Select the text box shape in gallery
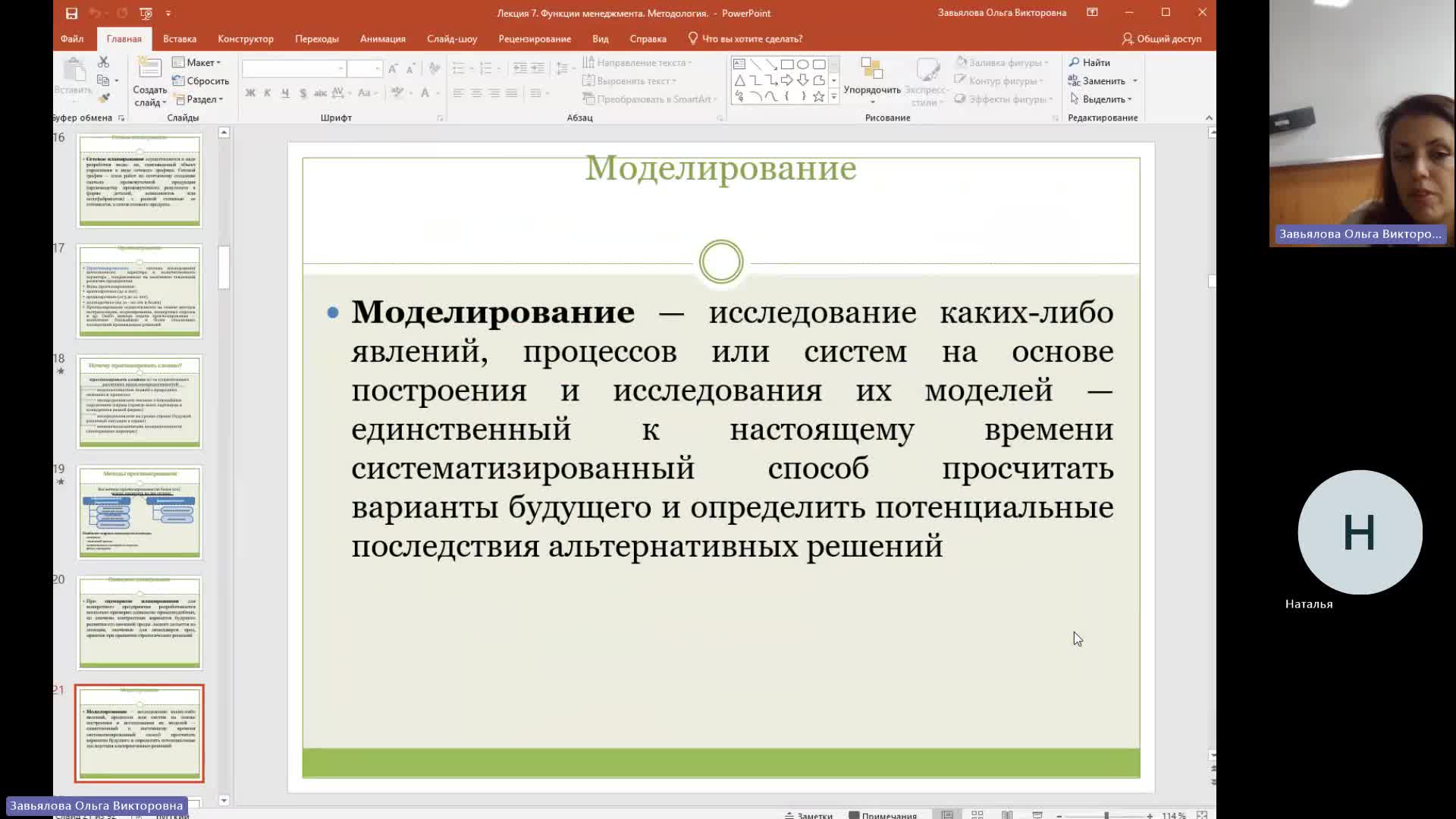The height and width of the screenshot is (819, 1456). click(x=739, y=64)
